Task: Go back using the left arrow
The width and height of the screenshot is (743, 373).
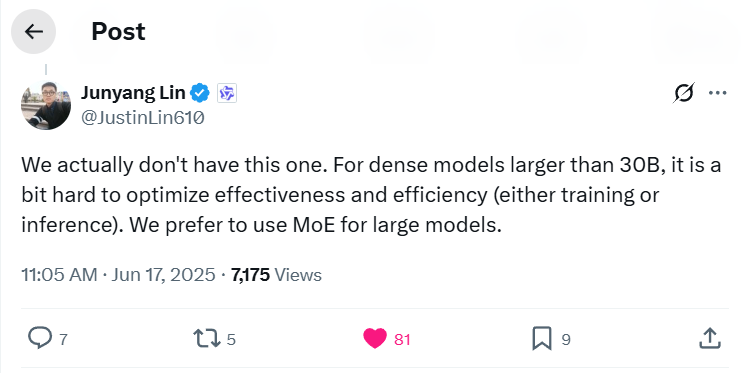Action: (34, 32)
